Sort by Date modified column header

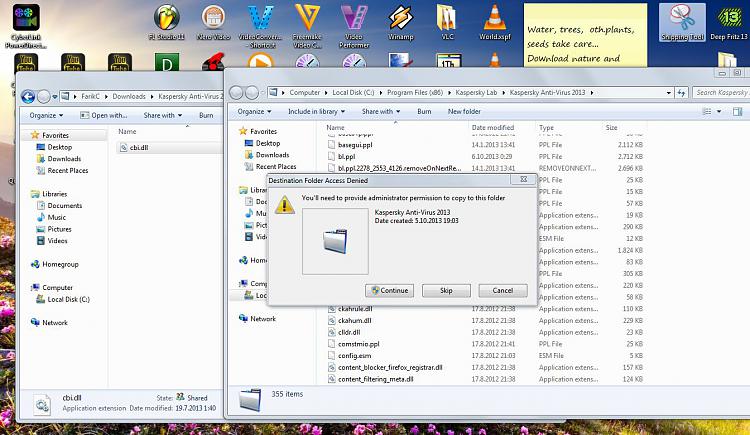(x=493, y=127)
